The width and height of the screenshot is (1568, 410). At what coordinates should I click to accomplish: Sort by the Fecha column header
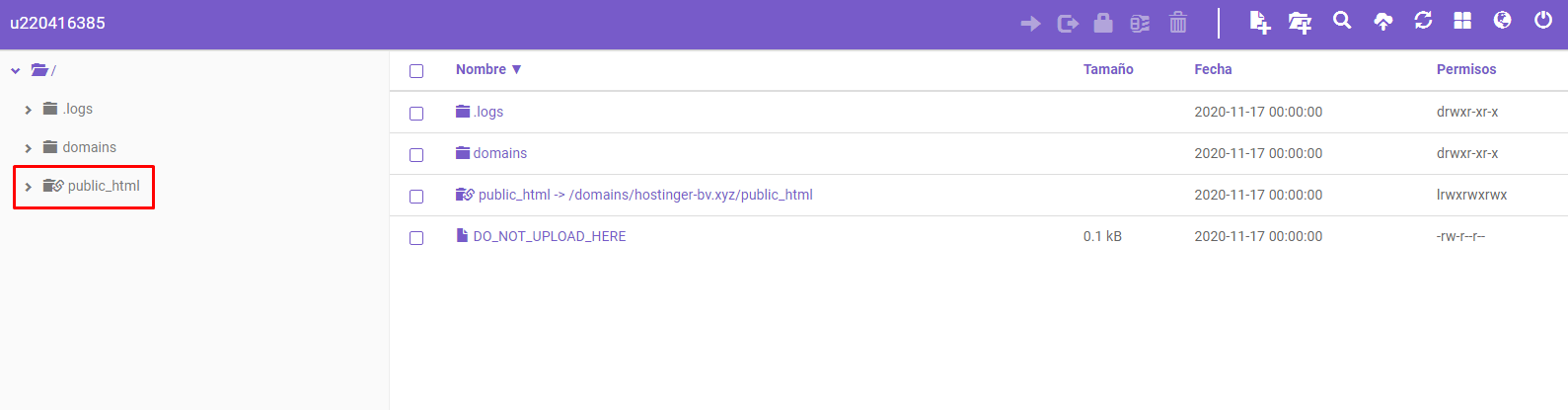(1213, 69)
